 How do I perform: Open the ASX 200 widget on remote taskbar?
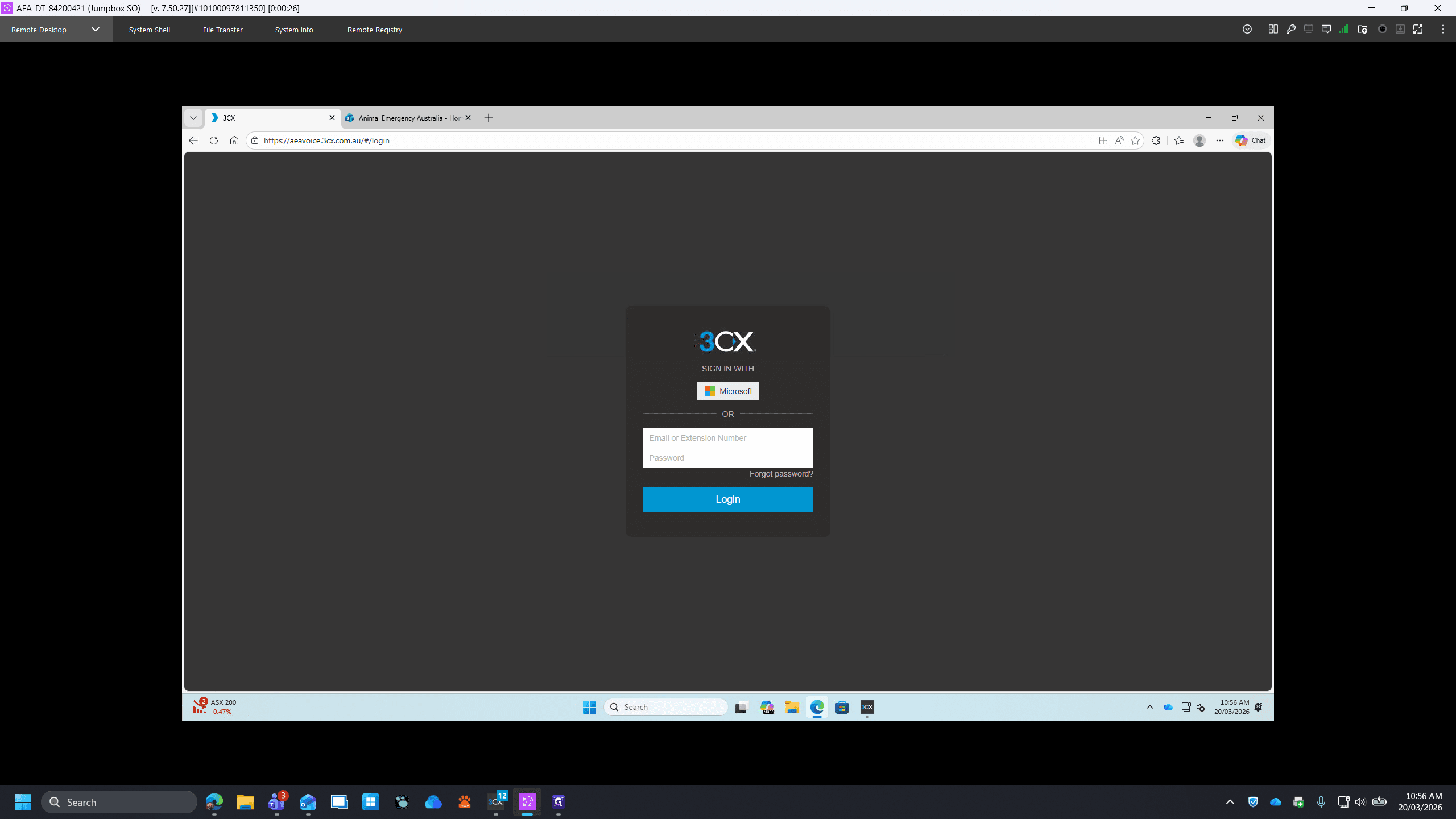(215, 706)
